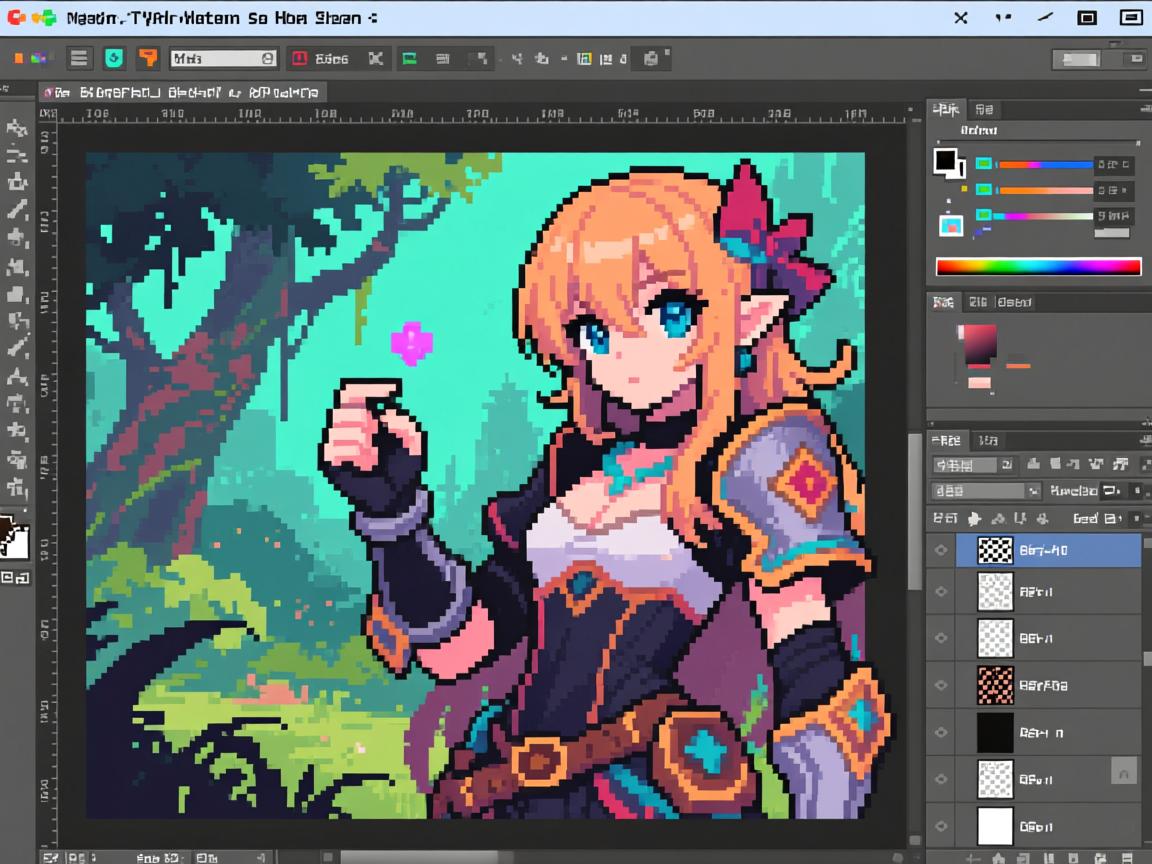
Task: Toggle visibility of the bottom white layer
Action: tap(940, 827)
